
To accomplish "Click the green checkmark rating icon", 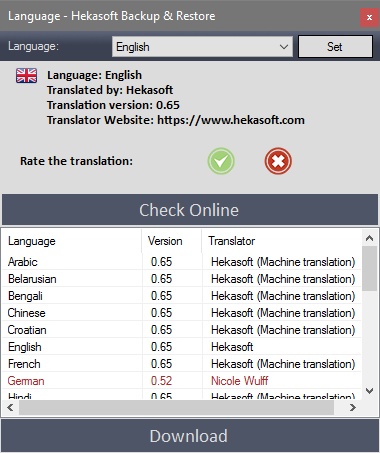I will pyautogui.click(x=221, y=161).
